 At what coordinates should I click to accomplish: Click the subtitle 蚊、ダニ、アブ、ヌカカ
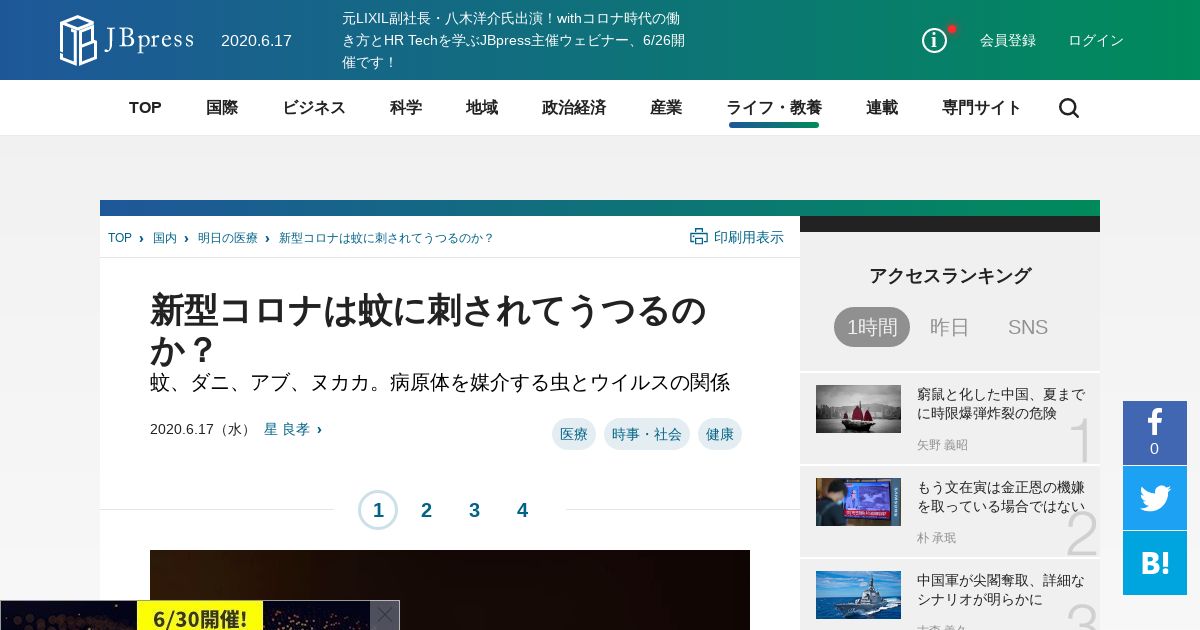click(440, 383)
